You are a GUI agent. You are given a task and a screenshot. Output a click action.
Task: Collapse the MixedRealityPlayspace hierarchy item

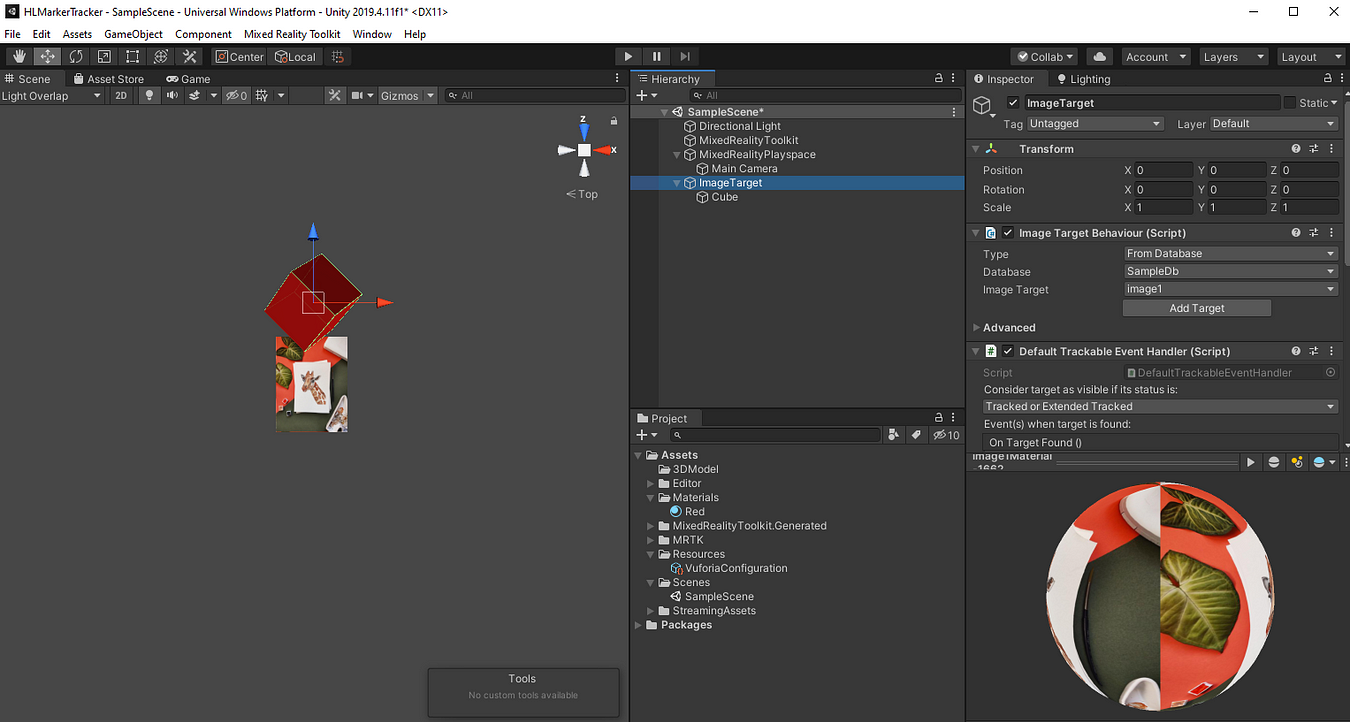(x=676, y=154)
